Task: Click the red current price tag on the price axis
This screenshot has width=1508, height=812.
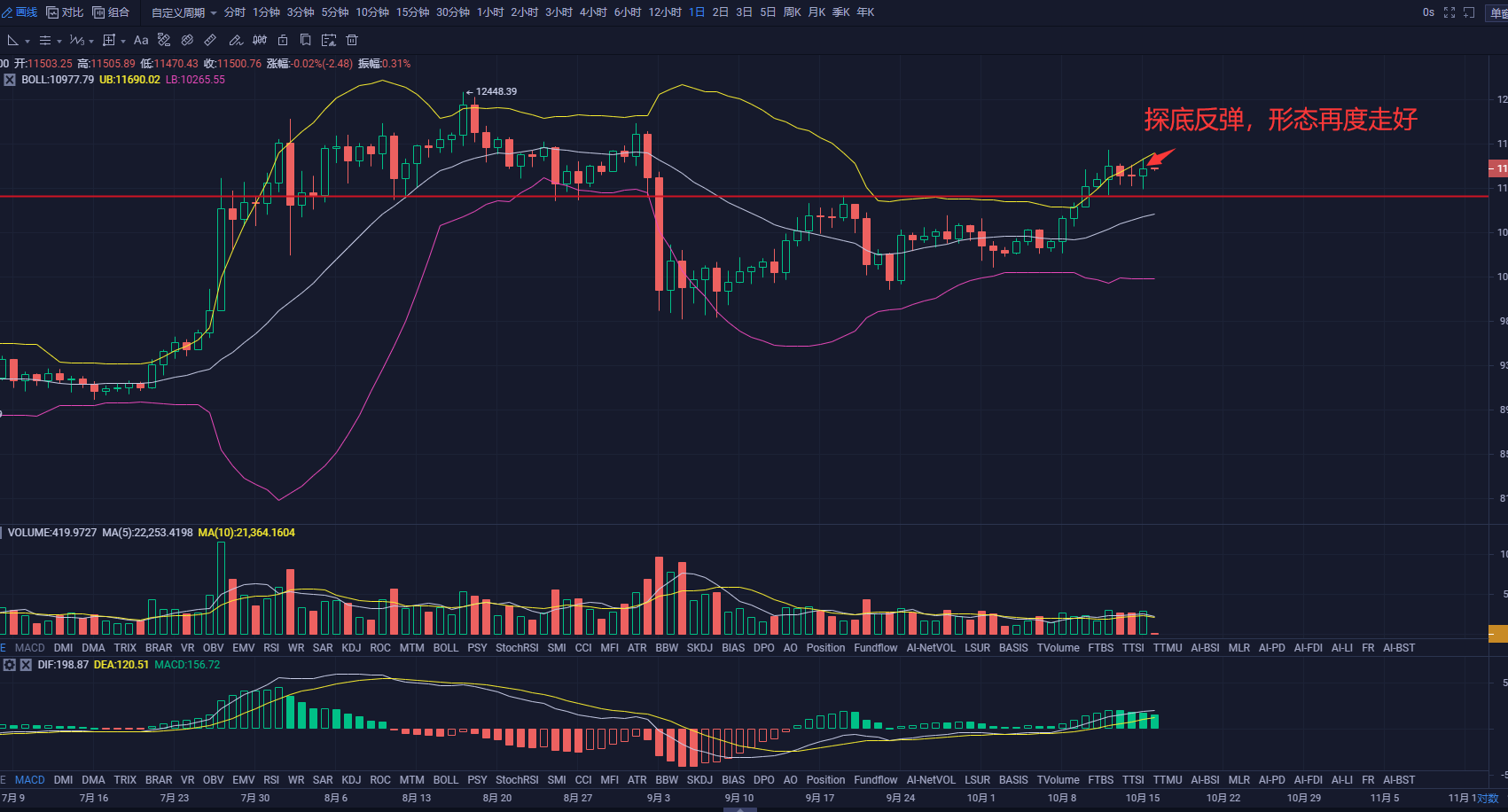Action: click(1498, 168)
